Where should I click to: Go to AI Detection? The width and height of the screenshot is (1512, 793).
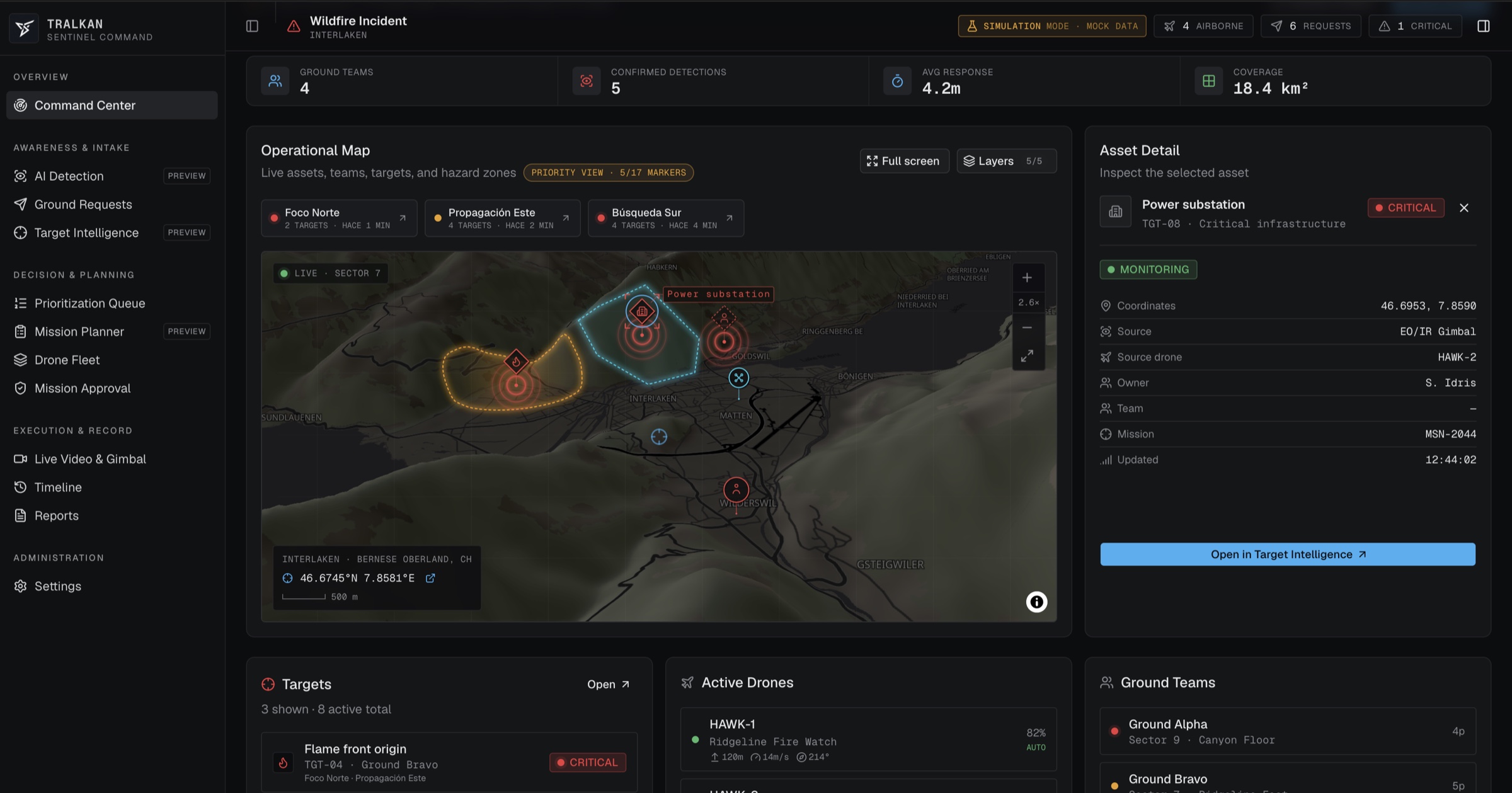[112, 176]
